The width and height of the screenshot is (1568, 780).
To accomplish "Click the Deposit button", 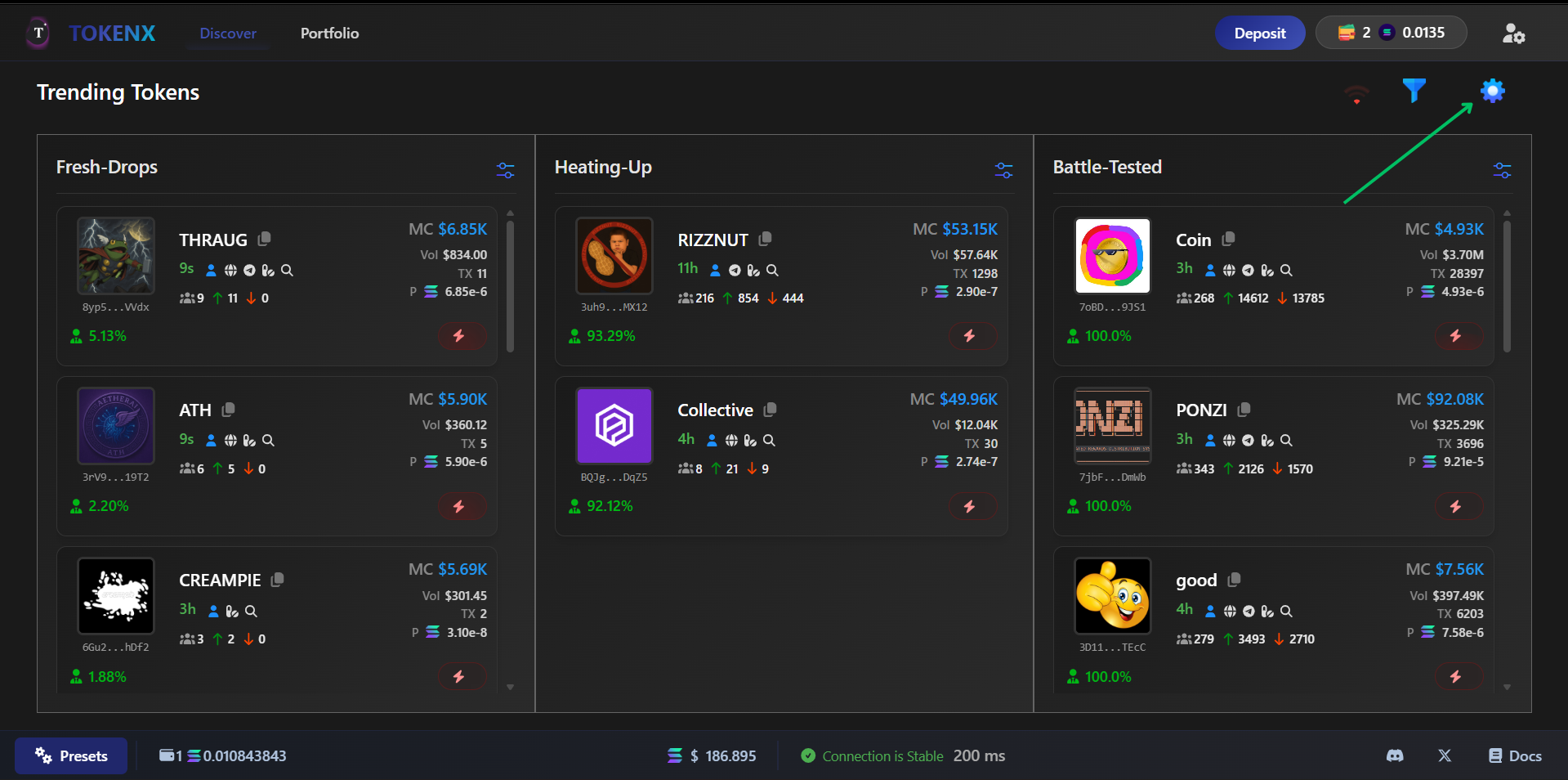I will (1259, 33).
